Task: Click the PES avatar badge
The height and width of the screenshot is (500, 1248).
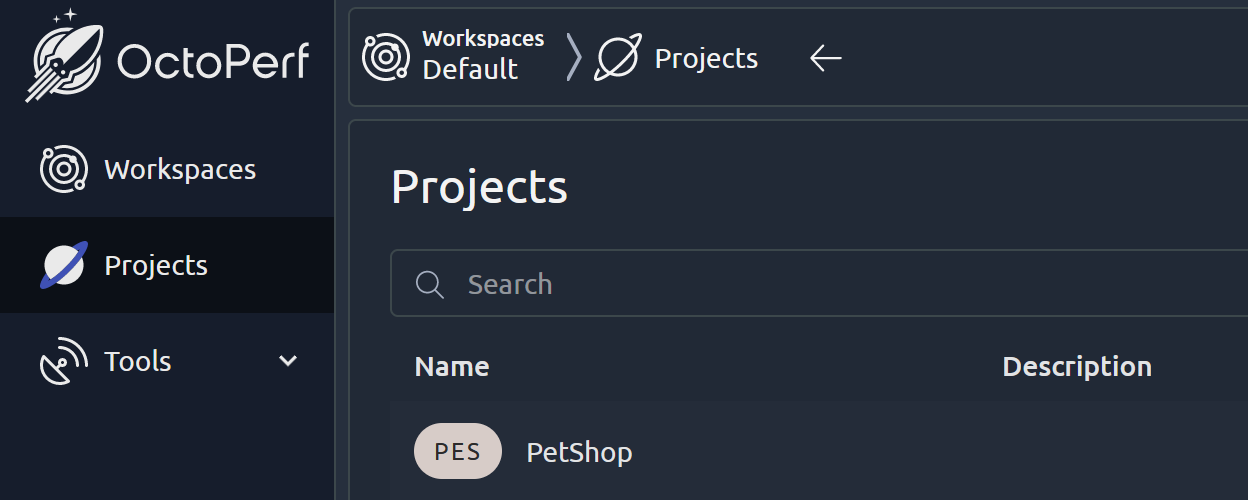Action: [x=457, y=452]
